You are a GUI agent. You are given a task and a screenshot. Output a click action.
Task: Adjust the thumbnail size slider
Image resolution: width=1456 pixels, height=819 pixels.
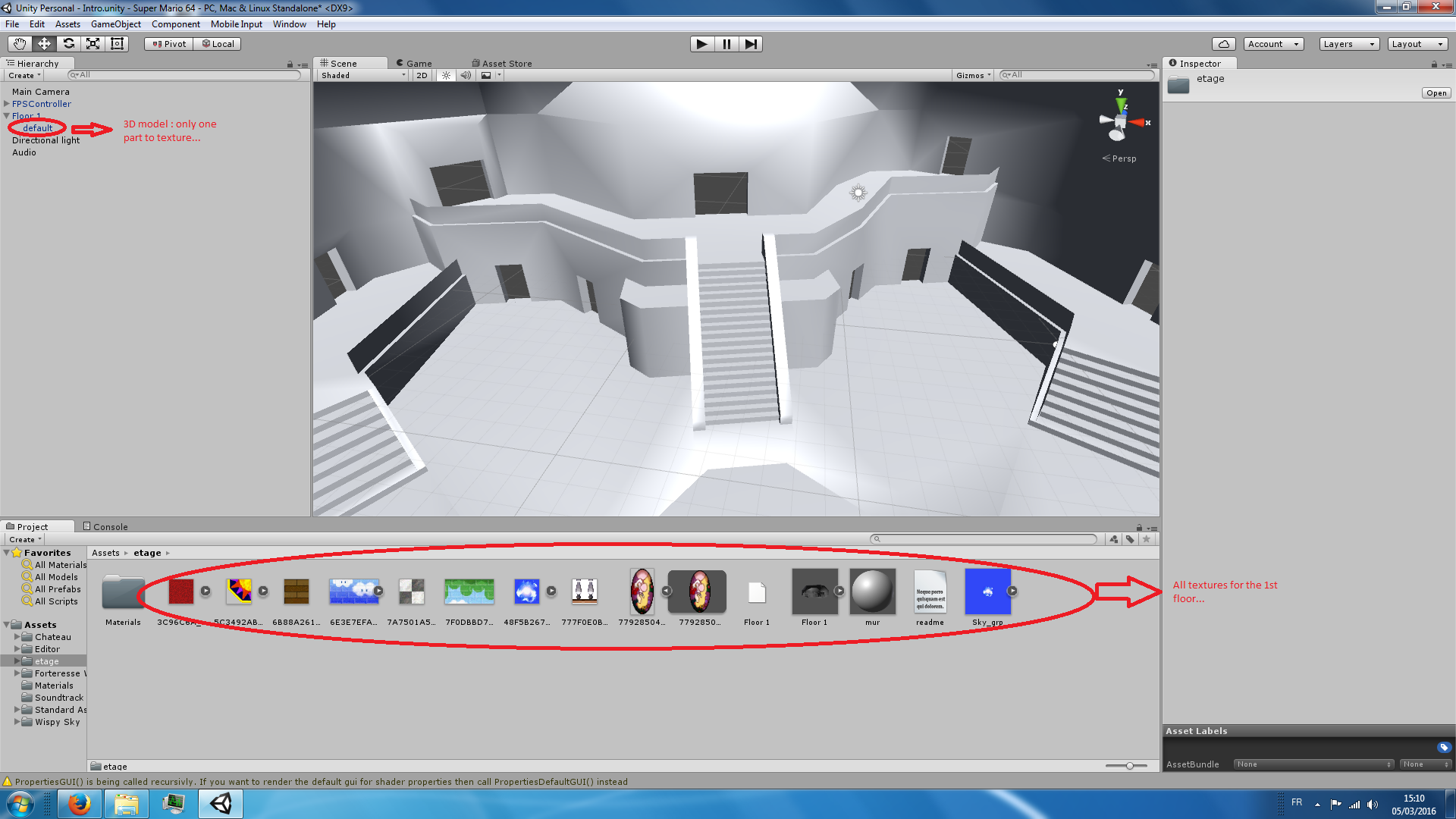click(x=1129, y=766)
